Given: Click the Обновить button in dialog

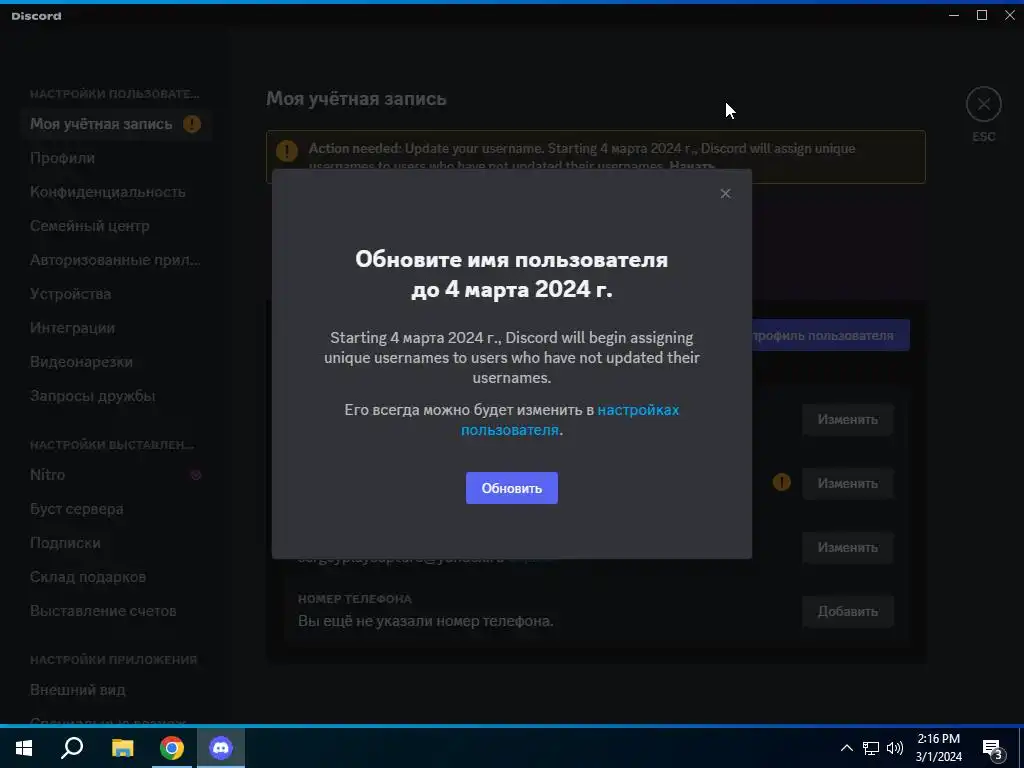Looking at the screenshot, I should pyautogui.click(x=511, y=488).
